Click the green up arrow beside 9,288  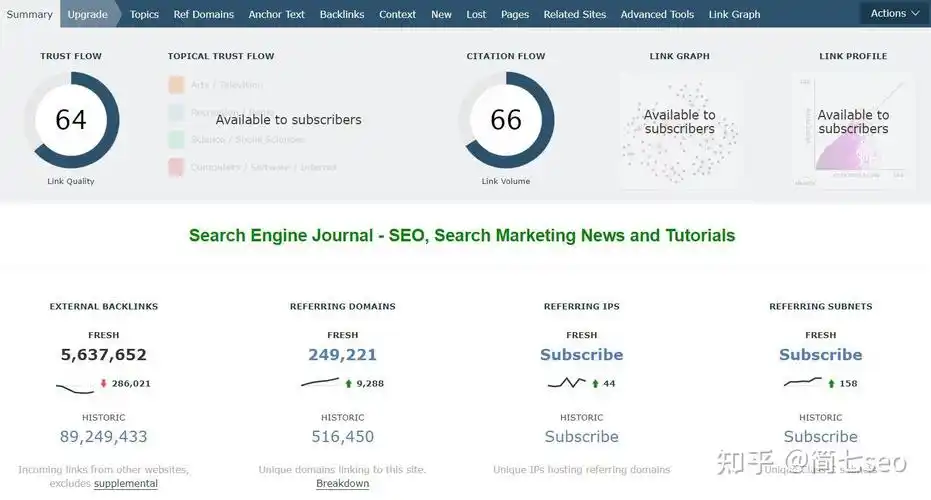[x=348, y=383]
